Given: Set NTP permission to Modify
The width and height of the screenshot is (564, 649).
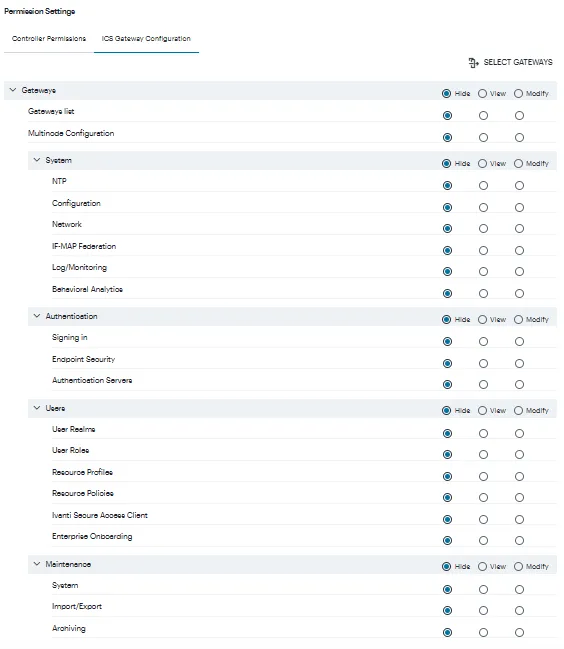Looking at the screenshot, I should pyautogui.click(x=519, y=185).
